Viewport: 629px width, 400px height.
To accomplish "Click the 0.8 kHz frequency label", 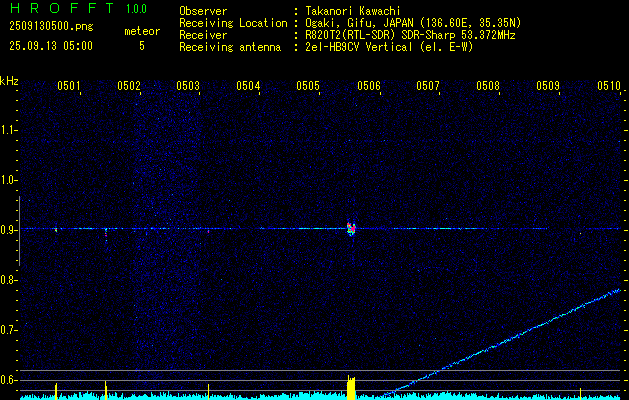I will (x=8, y=280).
